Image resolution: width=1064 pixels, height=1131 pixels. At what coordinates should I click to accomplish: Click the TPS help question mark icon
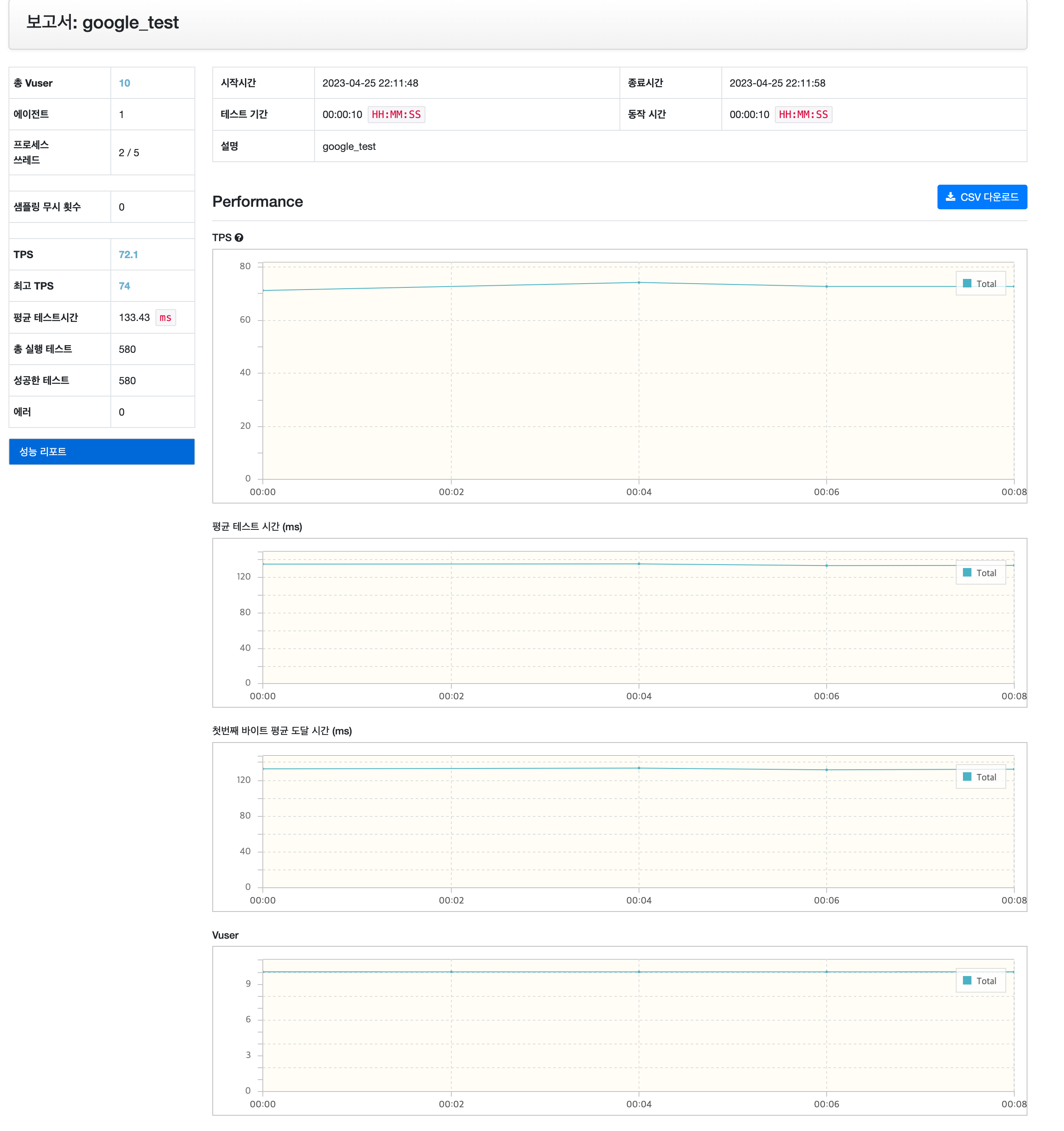(239, 238)
